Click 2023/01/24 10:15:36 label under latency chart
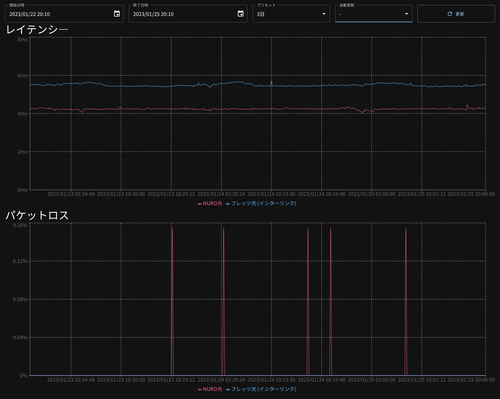 point(271,194)
